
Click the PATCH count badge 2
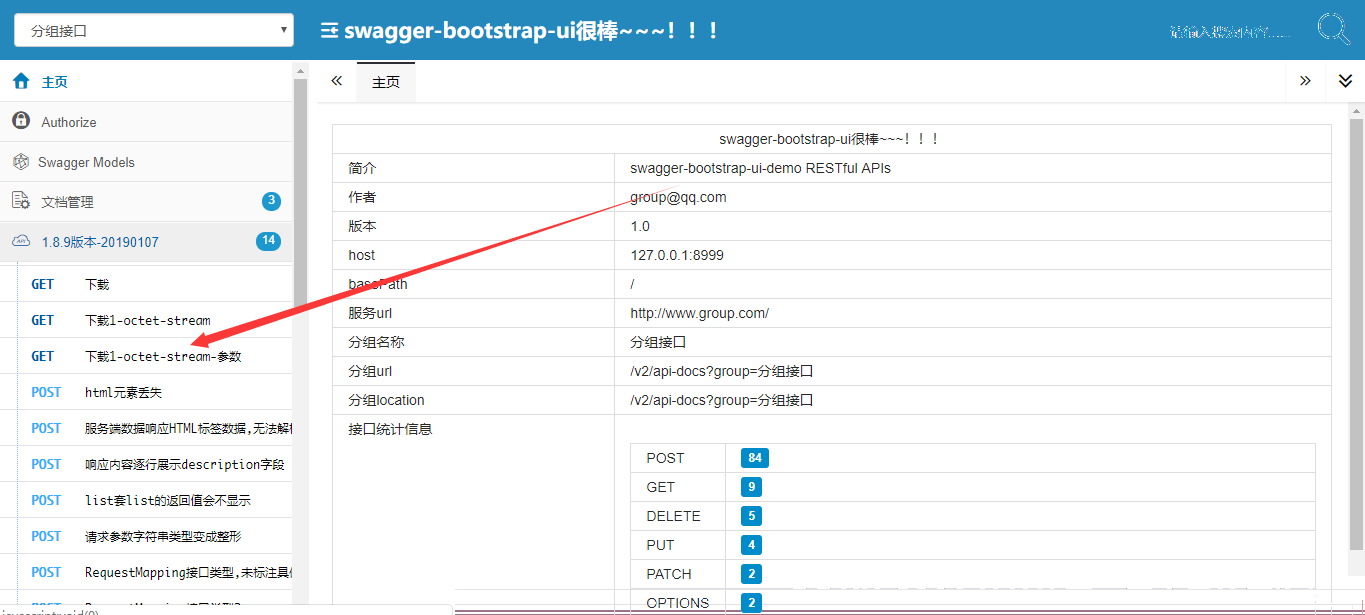point(751,574)
